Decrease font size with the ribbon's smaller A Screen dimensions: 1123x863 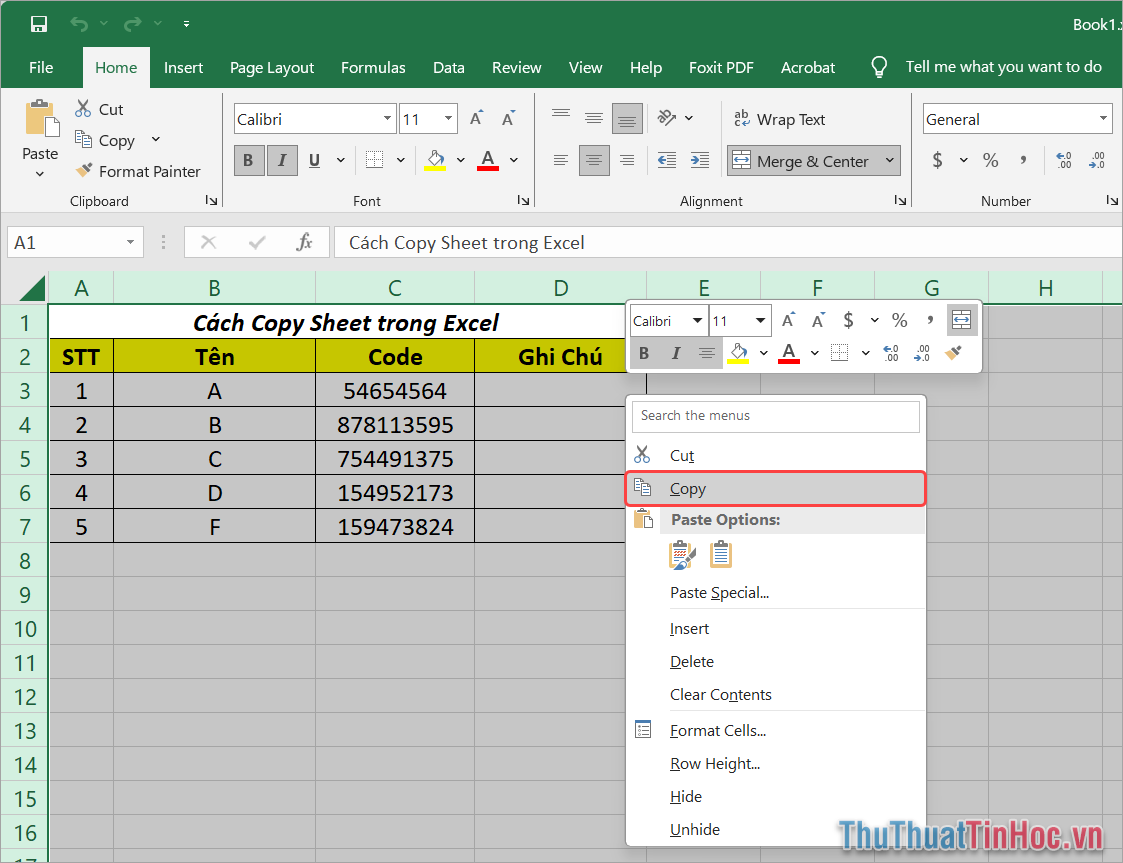tap(509, 118)
